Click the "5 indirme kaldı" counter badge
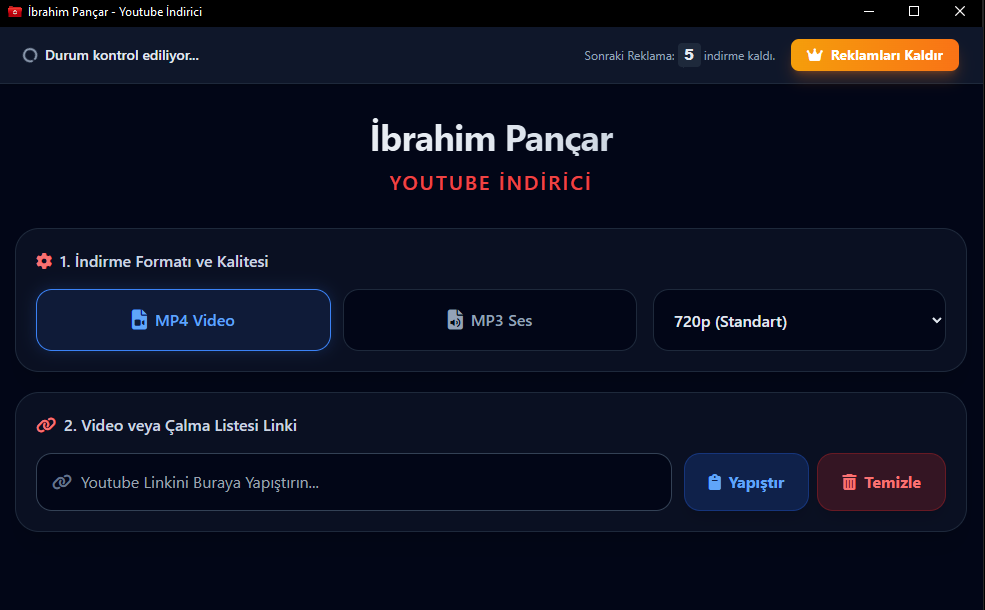 click(689, 55)
